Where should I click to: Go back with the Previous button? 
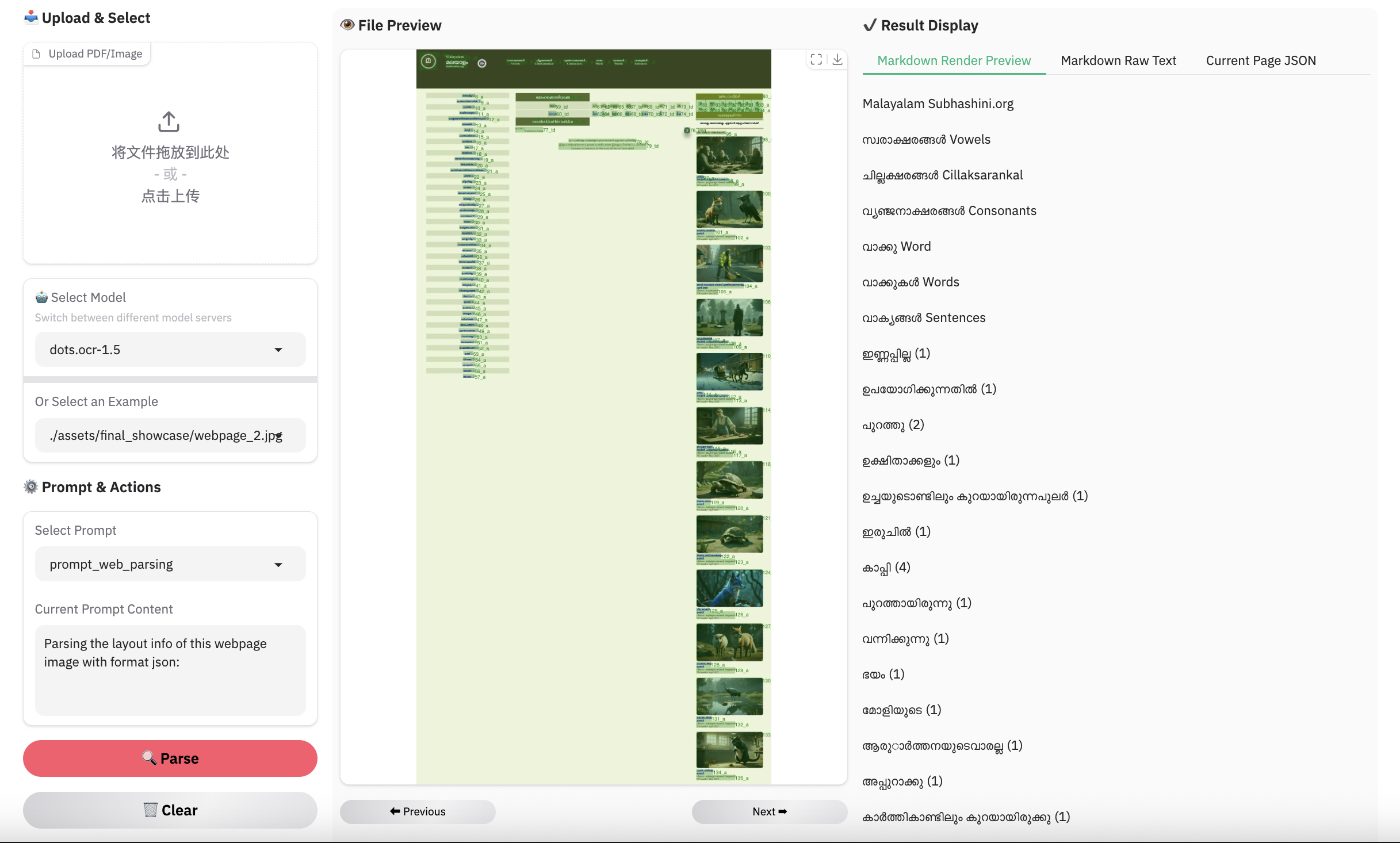pos(418,811)
